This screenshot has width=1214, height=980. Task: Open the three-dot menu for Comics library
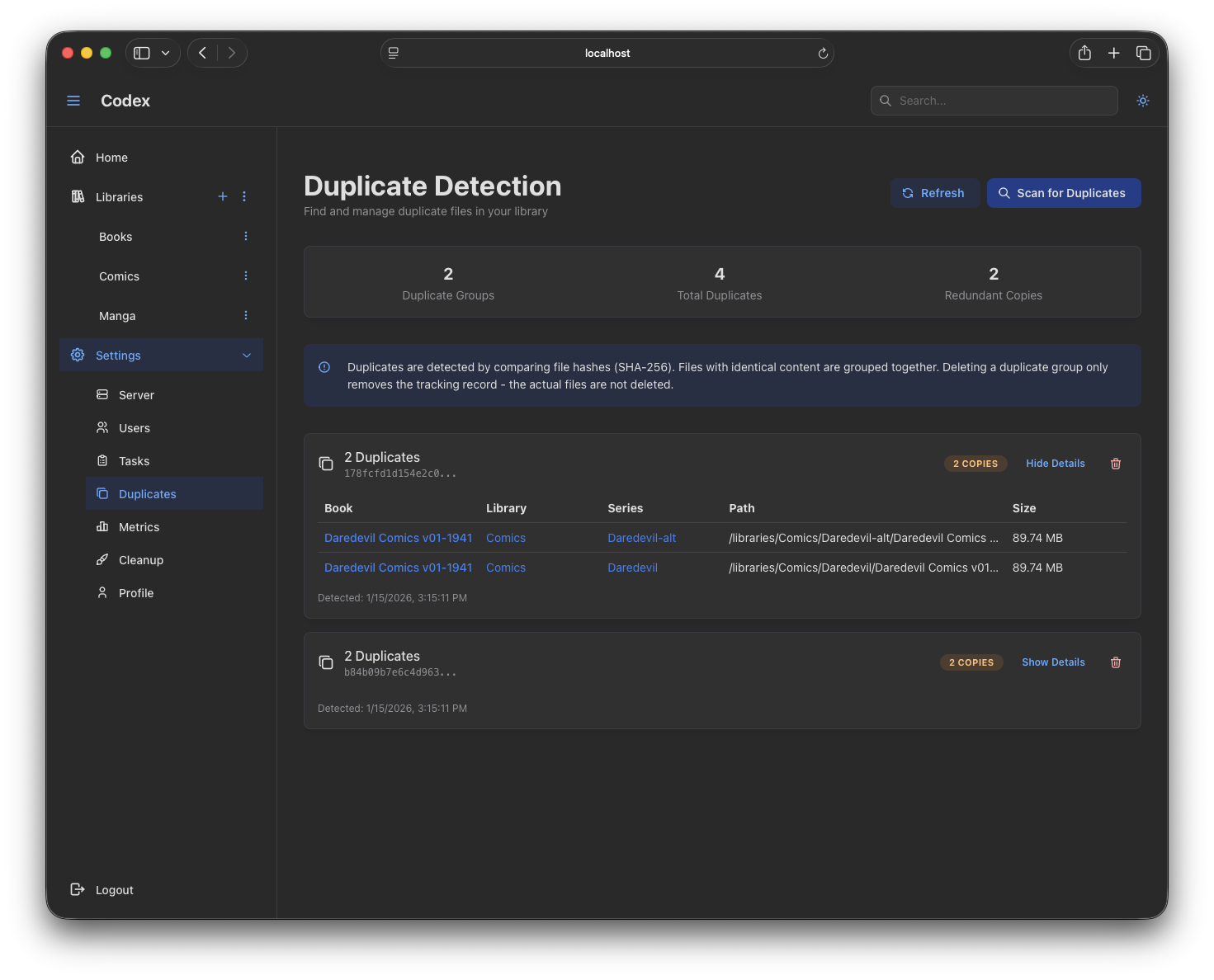(246, 276)
